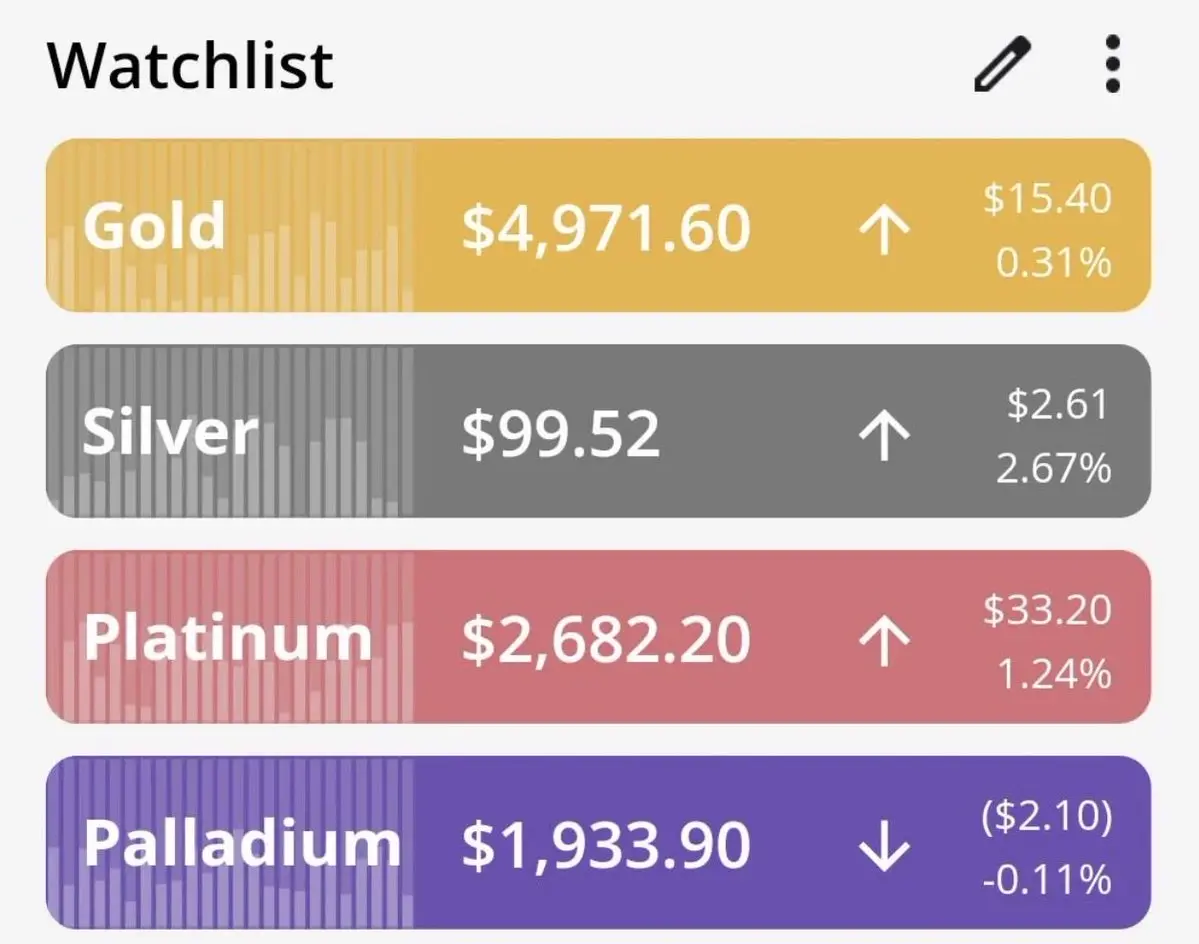The image size is (1199, 944).
Task: Tap the Palladium price $1,933.90
Action: 605,846
